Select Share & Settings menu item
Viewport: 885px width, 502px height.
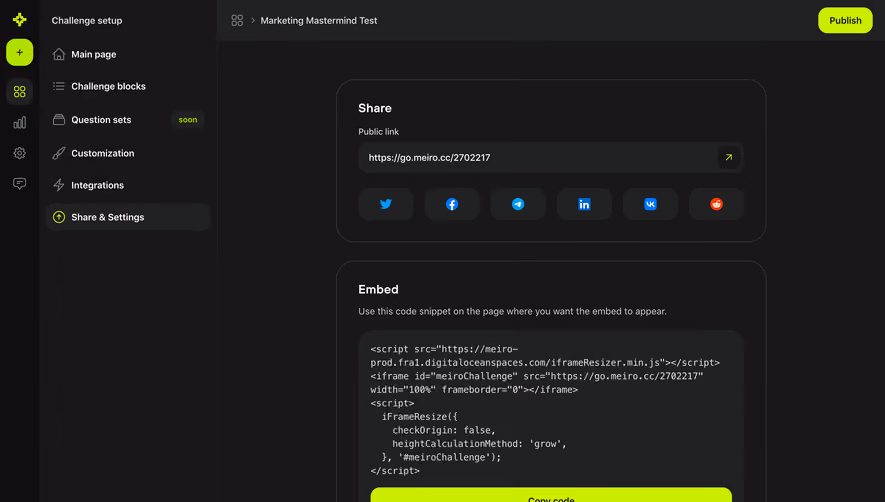pos(128,217)
